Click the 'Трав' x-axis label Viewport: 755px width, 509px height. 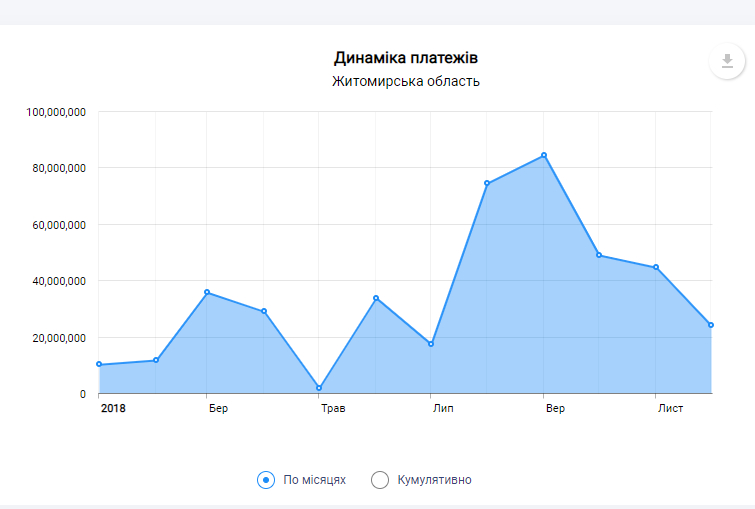332,408
